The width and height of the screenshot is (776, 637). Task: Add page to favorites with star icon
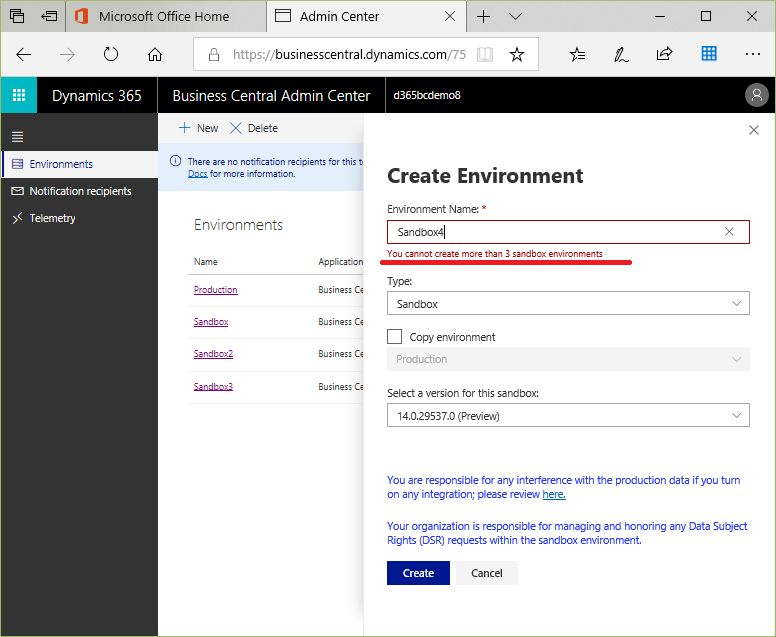click(x=517, y=54)
